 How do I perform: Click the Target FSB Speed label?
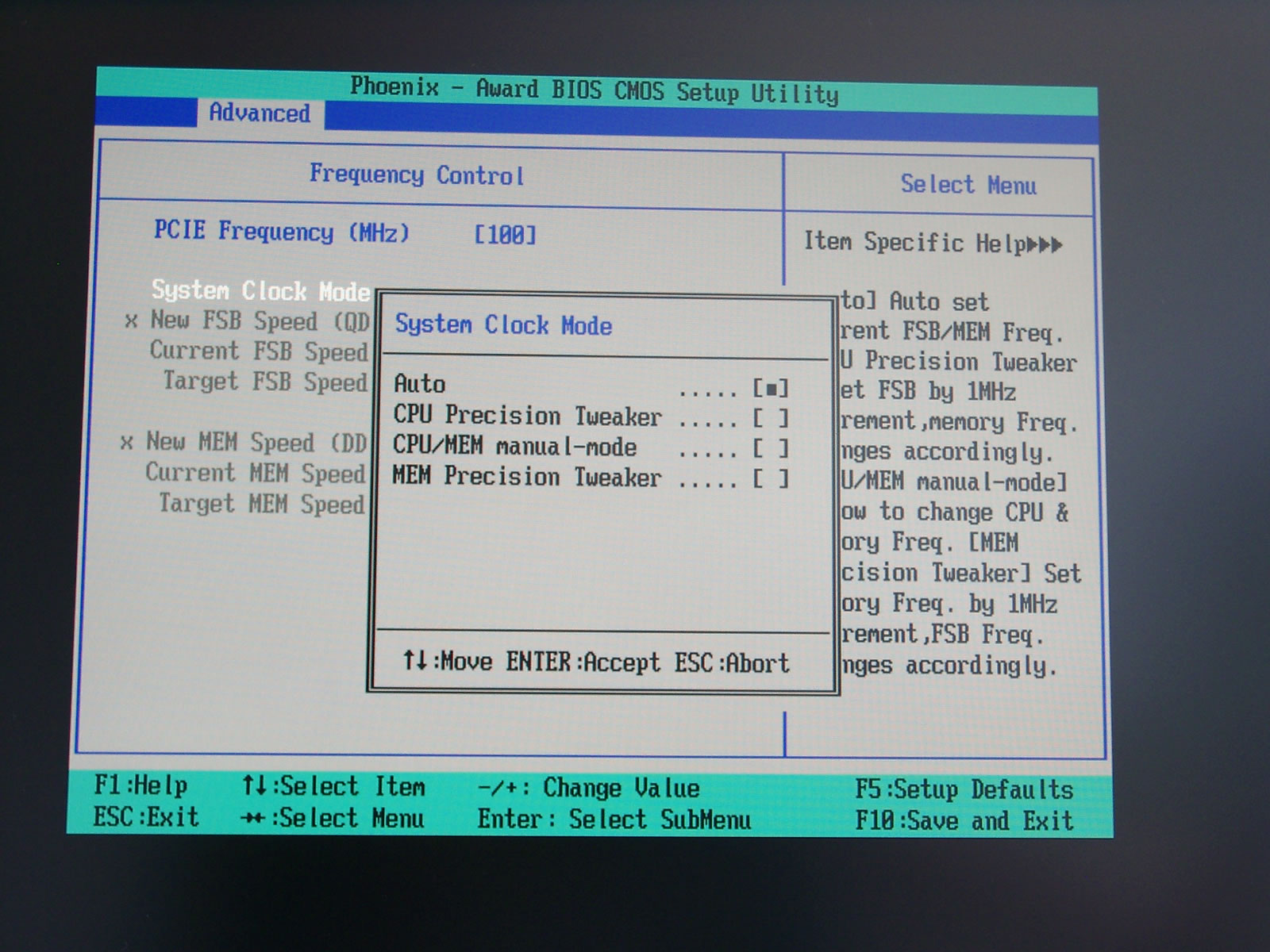265,382
